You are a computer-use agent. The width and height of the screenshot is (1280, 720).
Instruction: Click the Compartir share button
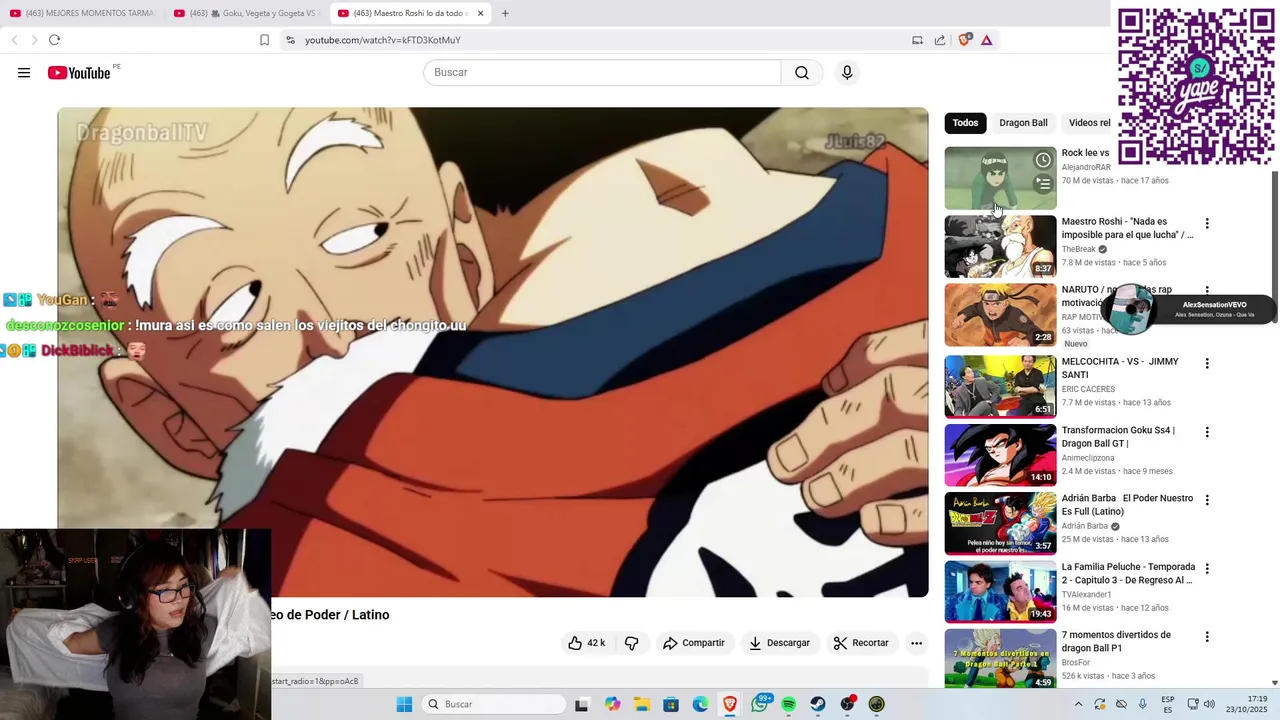pyautogui.click(x=693, y=643)
